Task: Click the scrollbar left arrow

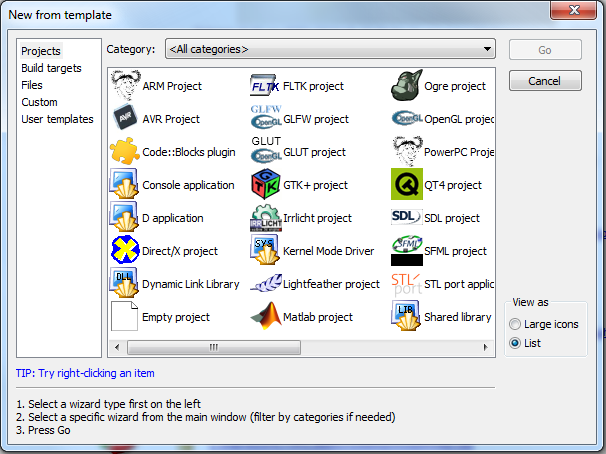Action: tap(117, 347)
